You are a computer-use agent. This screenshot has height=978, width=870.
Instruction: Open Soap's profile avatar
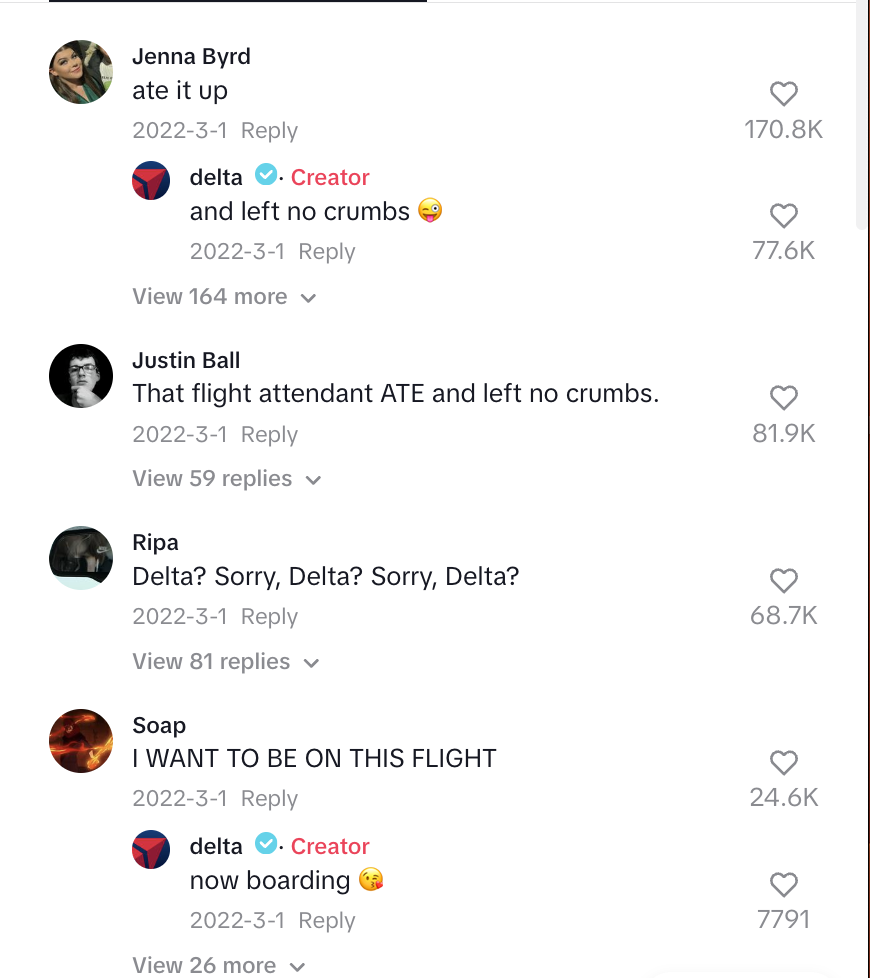coord(81,741)
